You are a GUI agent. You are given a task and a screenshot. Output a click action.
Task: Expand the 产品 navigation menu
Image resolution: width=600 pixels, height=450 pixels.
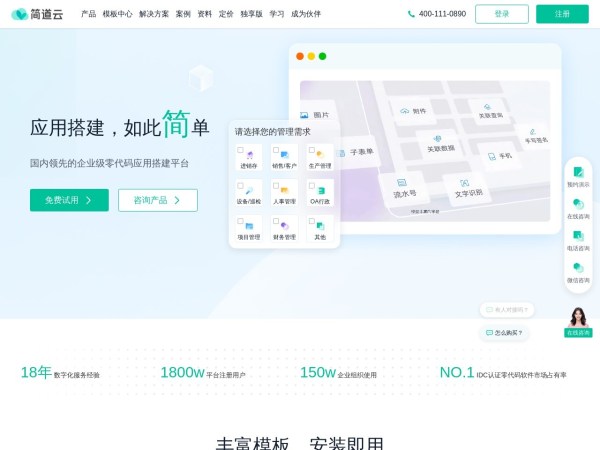(88, 14)
